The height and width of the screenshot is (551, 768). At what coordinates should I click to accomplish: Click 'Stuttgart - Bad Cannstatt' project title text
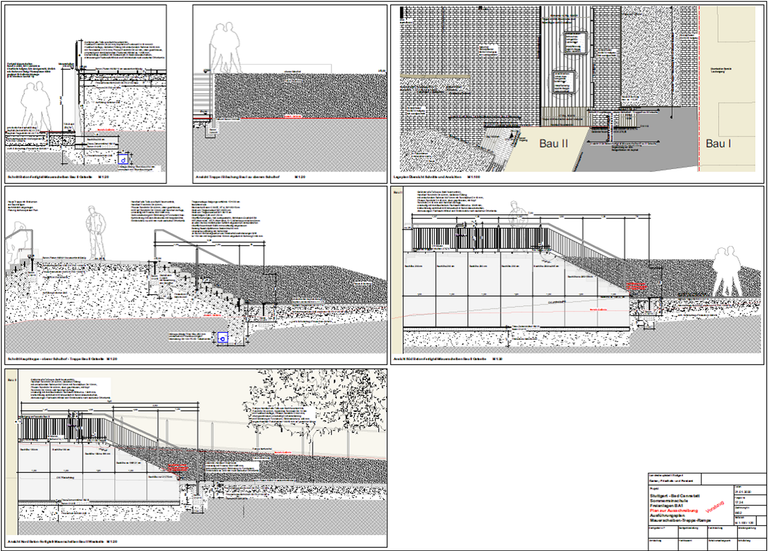pos(674,494)
